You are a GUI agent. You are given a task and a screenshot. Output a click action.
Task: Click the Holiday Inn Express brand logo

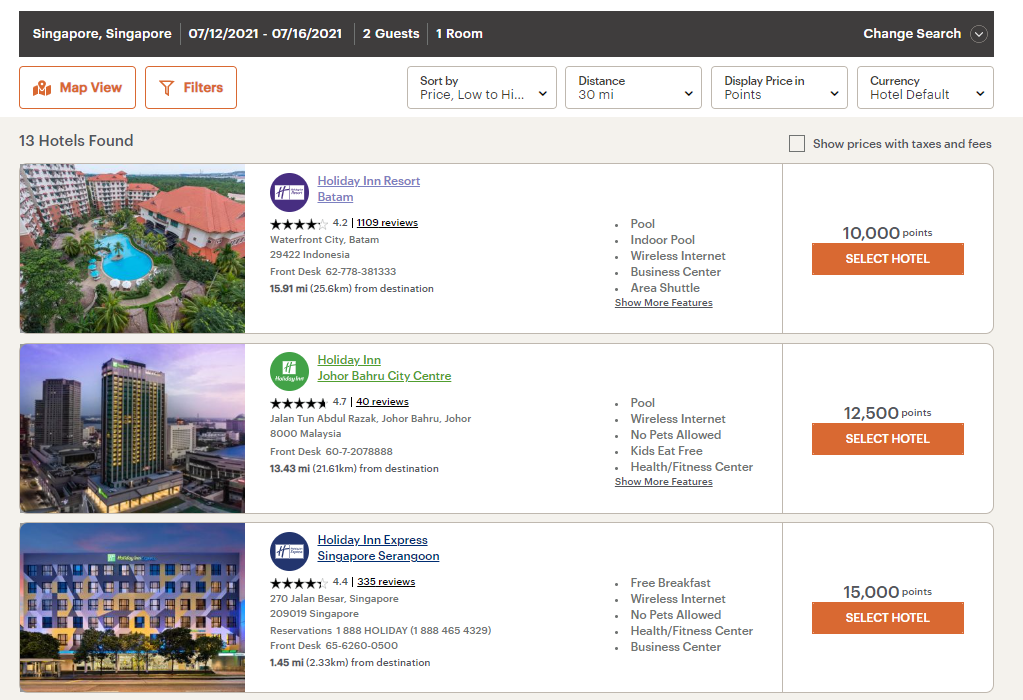tap(289, 550)
